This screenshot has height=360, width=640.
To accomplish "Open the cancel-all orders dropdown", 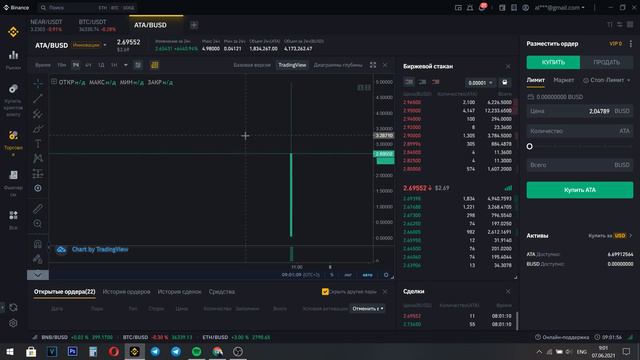I will (368, 309).
